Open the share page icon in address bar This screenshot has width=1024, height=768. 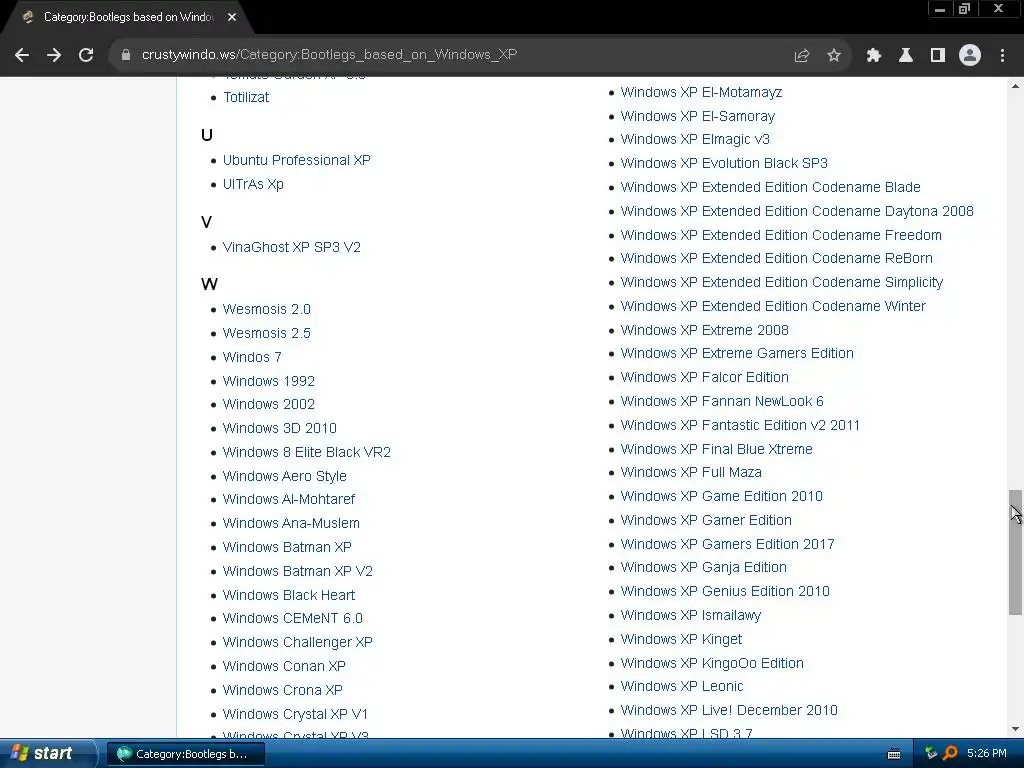802,56
